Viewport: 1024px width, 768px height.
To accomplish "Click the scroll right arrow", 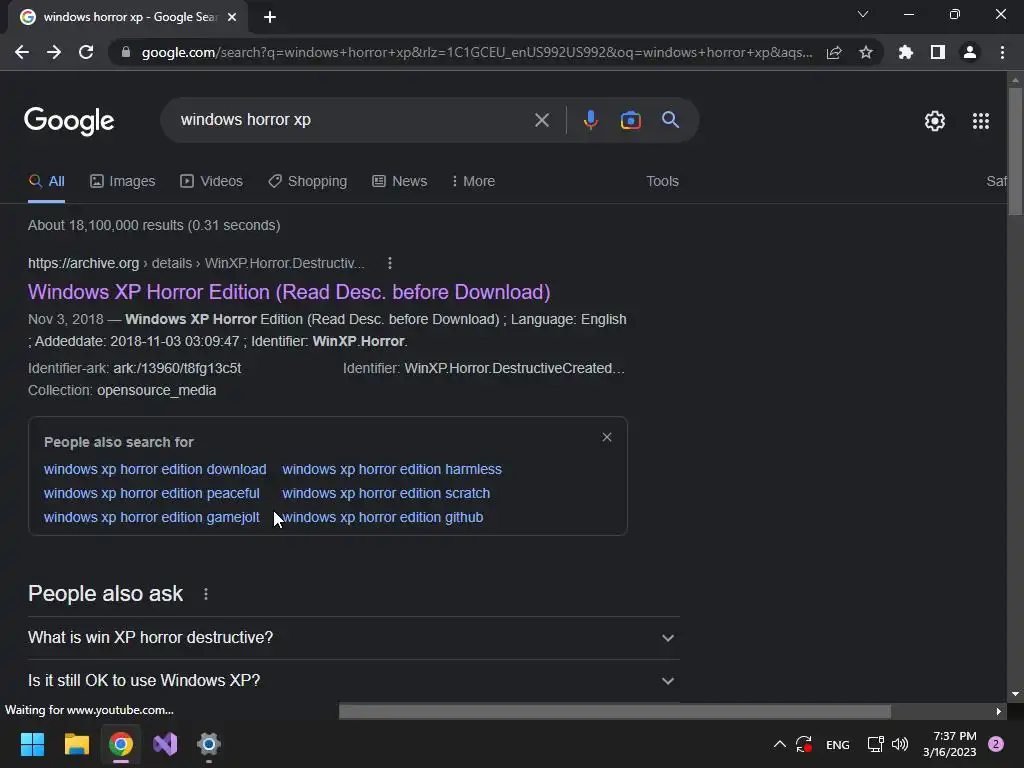I will click(x=999, y=711).
